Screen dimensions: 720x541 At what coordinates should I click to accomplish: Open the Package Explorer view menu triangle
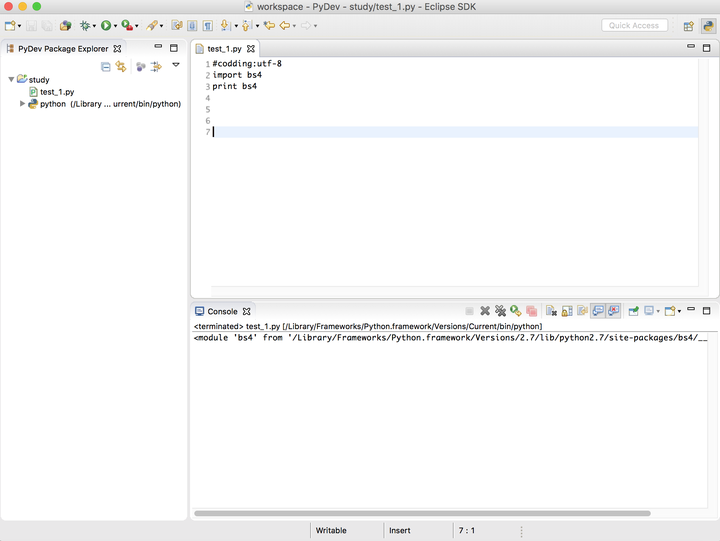click(176, 65)
